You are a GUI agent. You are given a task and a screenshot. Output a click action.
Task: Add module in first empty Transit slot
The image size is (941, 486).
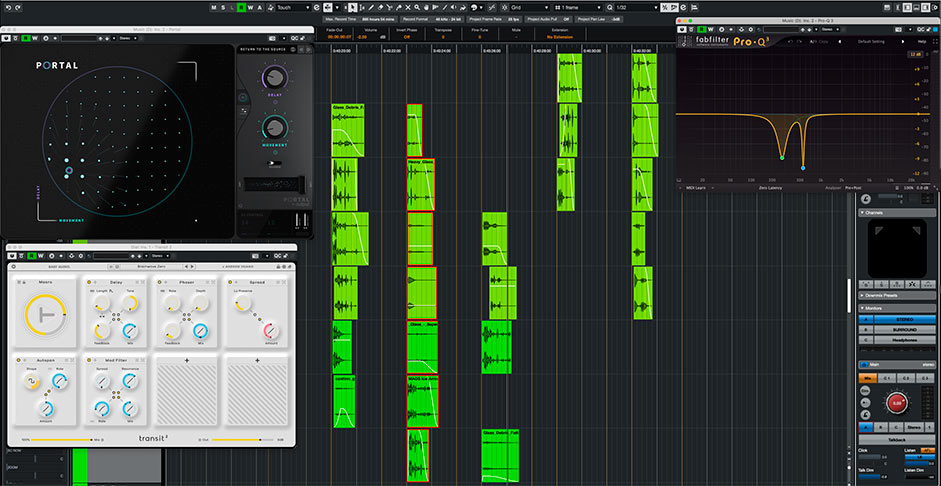coord(186,360)
